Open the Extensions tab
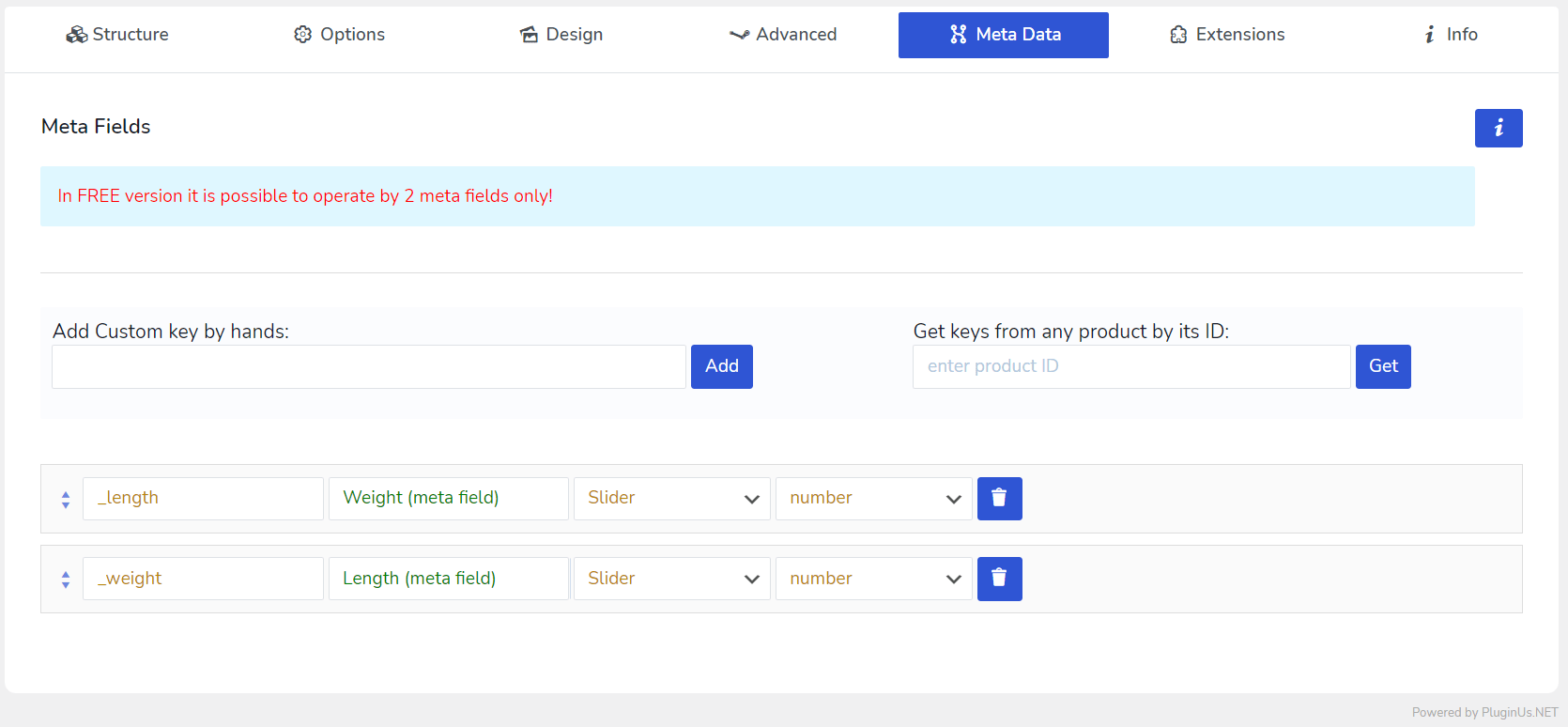This screenshot has width=1568, height=727. point(1226,35)
